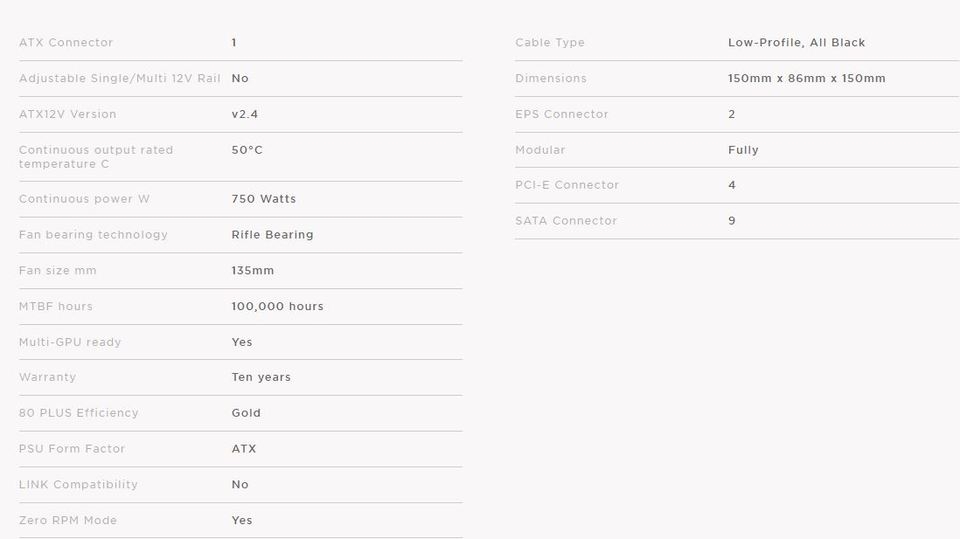The height and width of the screenshot is (539, 960).
Task: Click the SATA Connector label
Action: (x=566, y=221)
